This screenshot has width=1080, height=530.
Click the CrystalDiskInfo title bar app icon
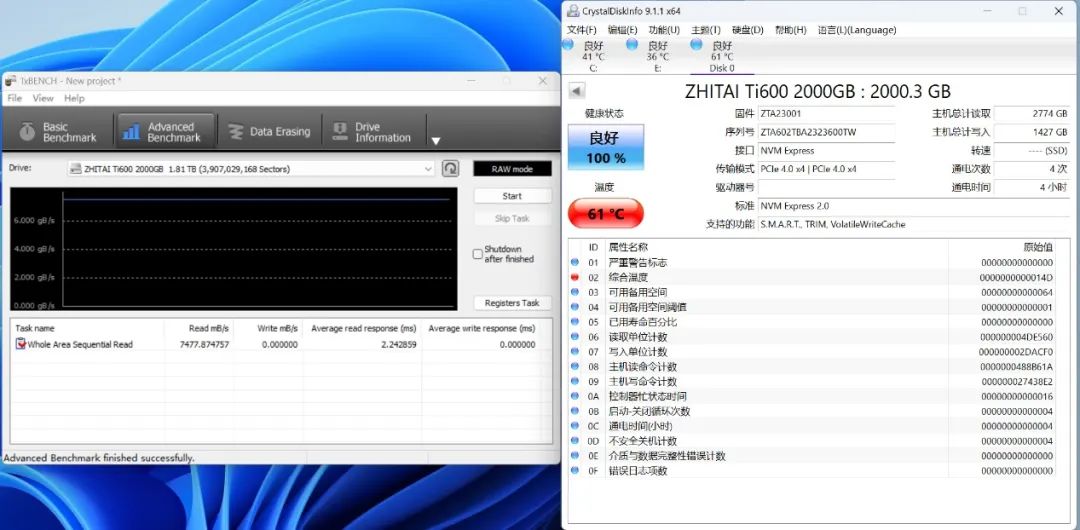(573, 11)
